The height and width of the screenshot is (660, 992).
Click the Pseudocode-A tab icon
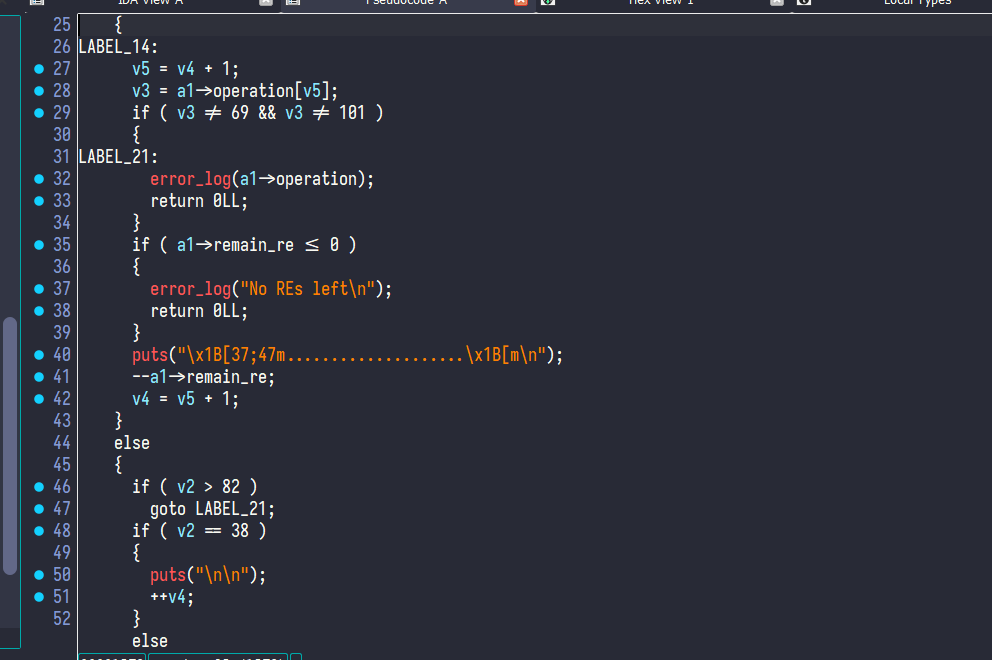point(291,3)
